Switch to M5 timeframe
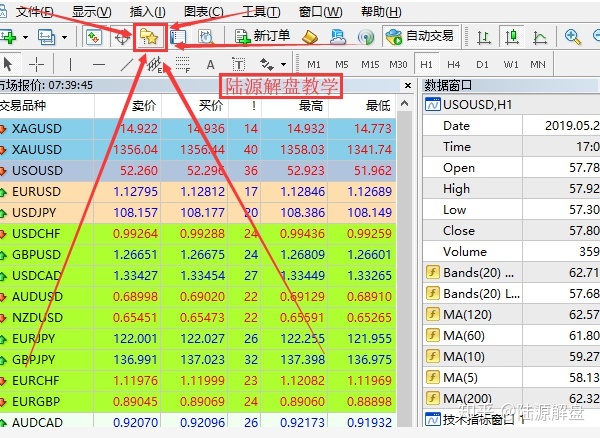 (342, 65)
